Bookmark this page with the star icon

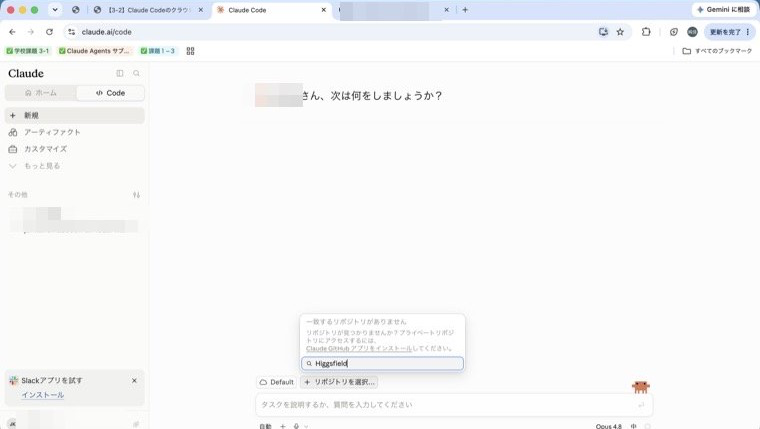coord(620,32)
